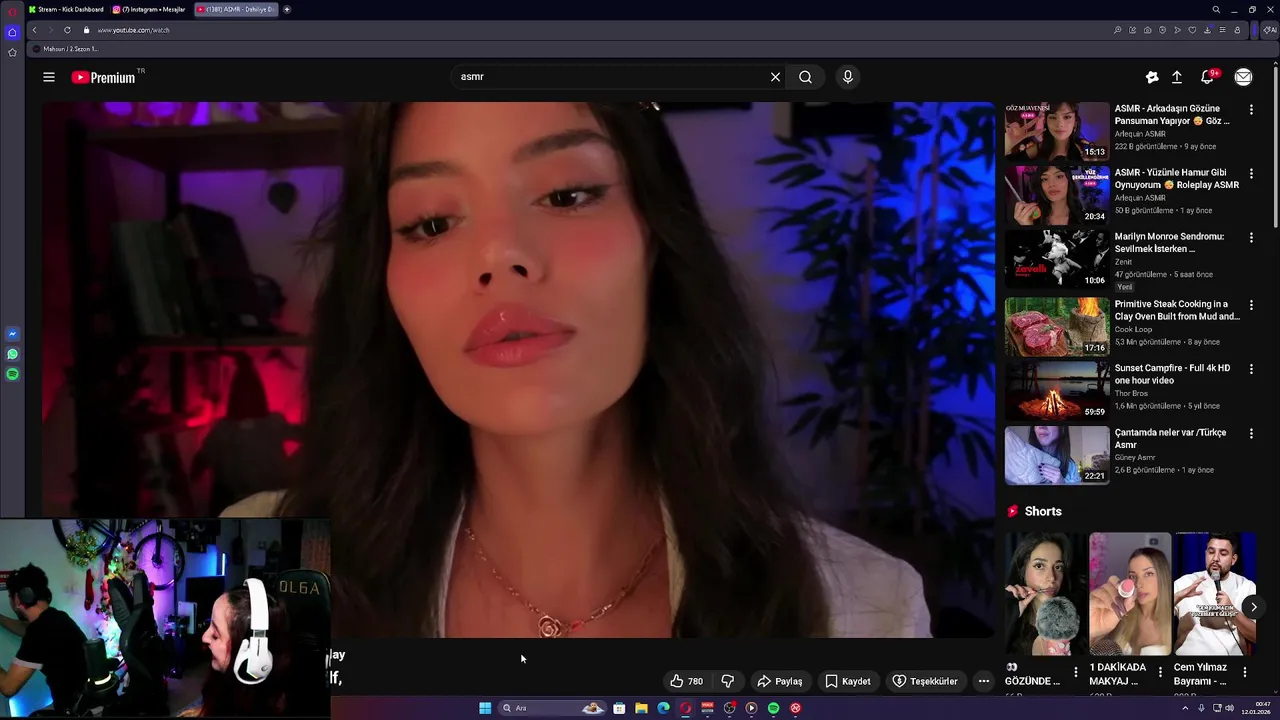Open Windows Start menu

point(485,708)
